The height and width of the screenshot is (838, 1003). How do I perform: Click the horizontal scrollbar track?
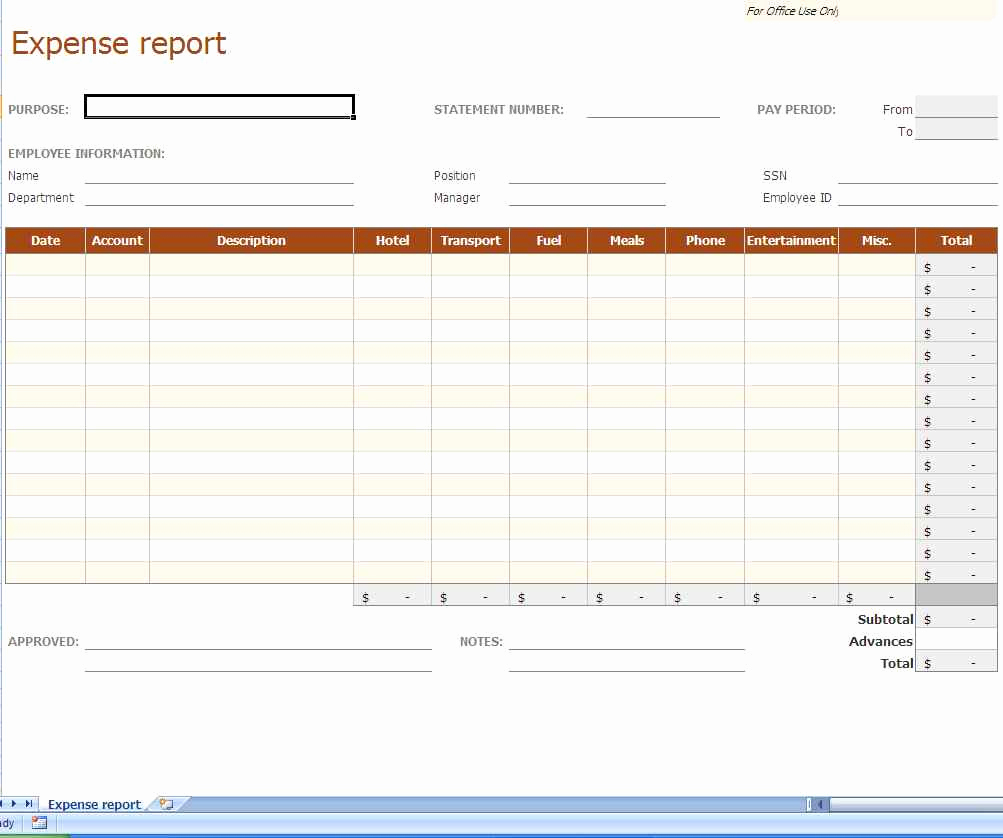(910, 804)
